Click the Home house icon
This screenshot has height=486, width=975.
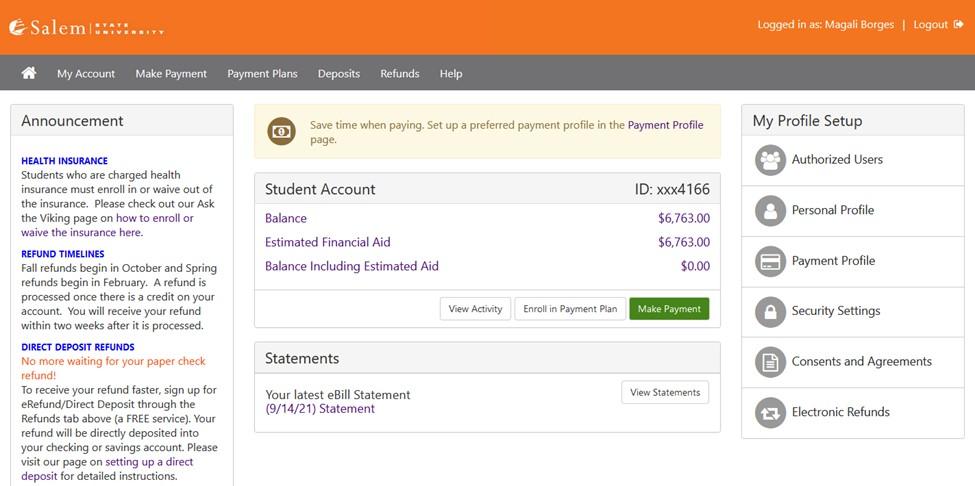(x=29, y=73)
